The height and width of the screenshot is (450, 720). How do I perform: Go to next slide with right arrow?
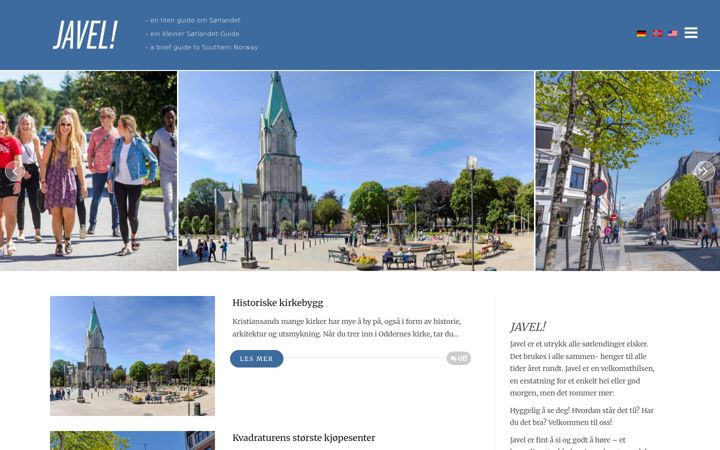704,171
